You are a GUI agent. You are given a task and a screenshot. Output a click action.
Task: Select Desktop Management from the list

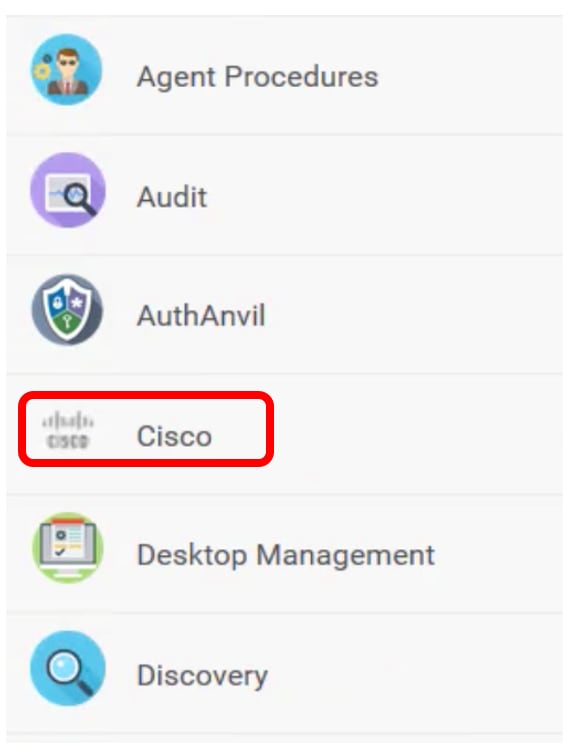tap(285, 554)
